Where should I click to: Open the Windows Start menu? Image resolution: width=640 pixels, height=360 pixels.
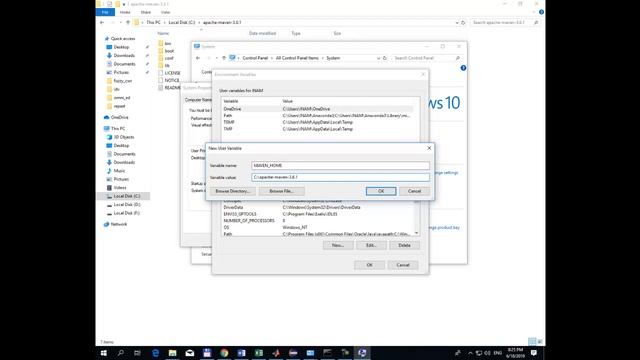coord(104,353)
